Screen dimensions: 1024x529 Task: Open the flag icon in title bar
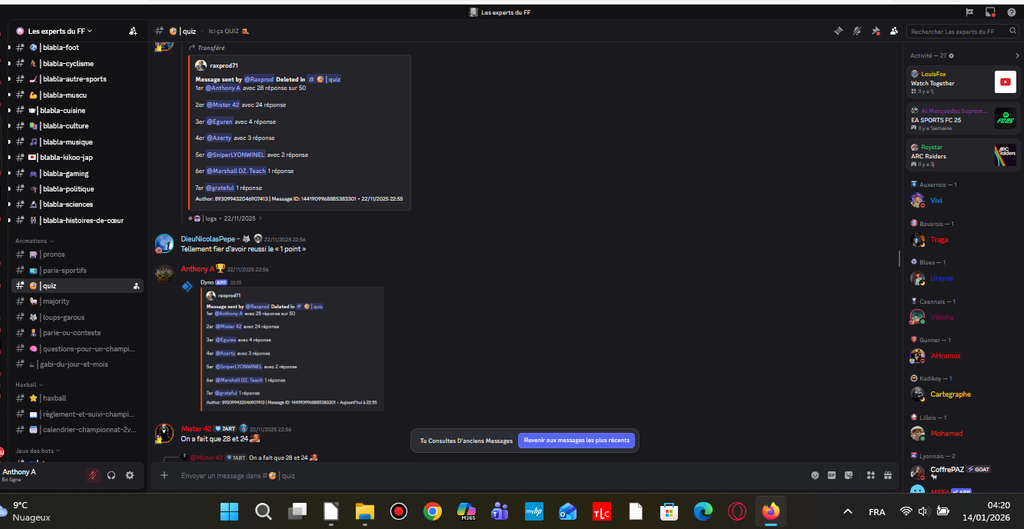970,12
